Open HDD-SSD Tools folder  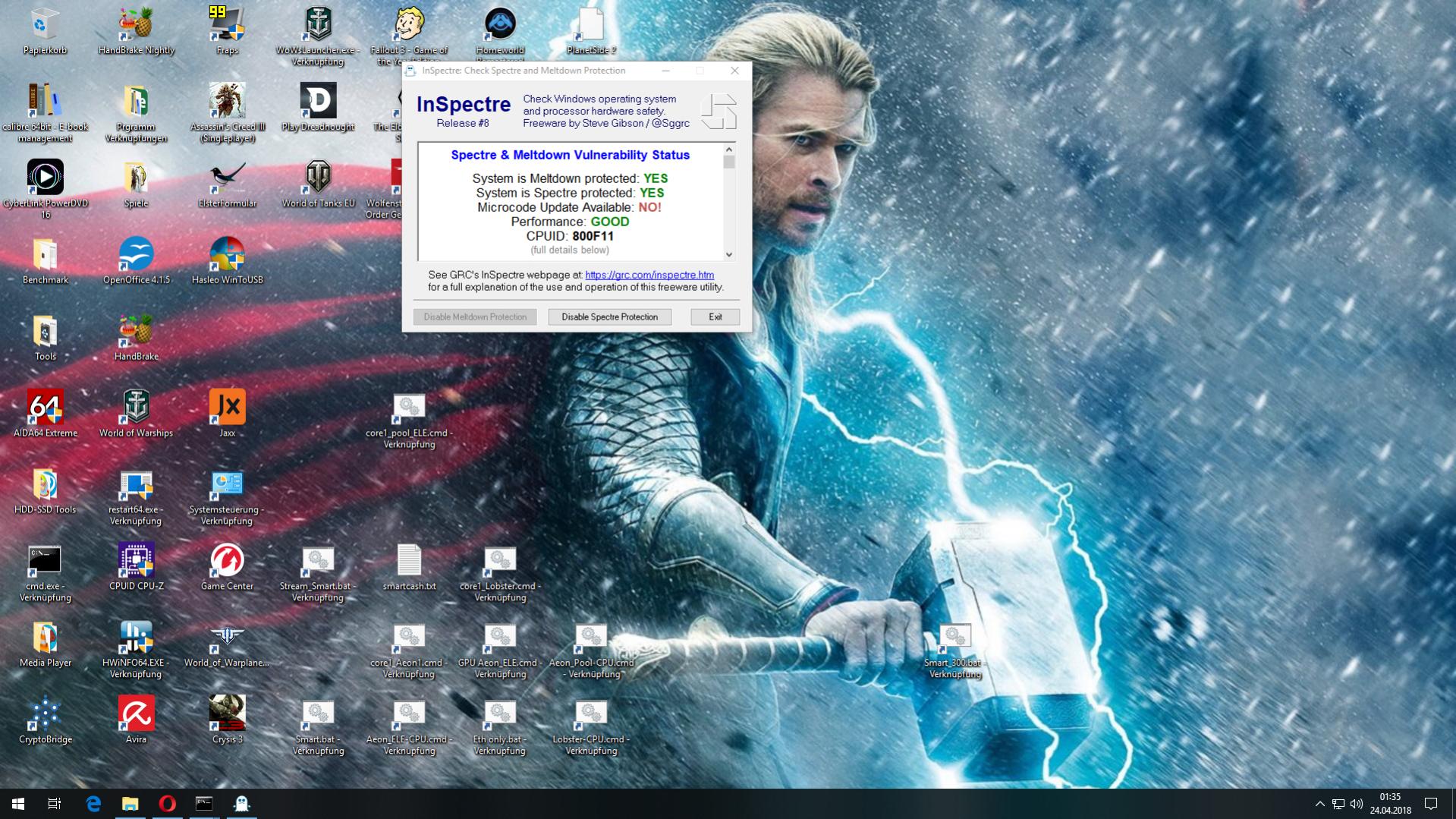coord(45,490)
